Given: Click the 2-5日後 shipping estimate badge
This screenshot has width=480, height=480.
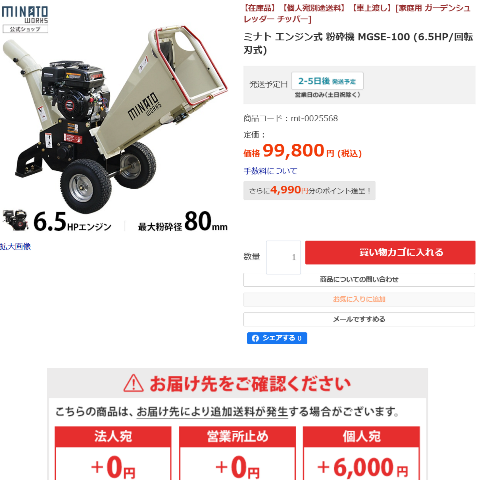Looking at the screenshot, I should (x=327, y=81).
